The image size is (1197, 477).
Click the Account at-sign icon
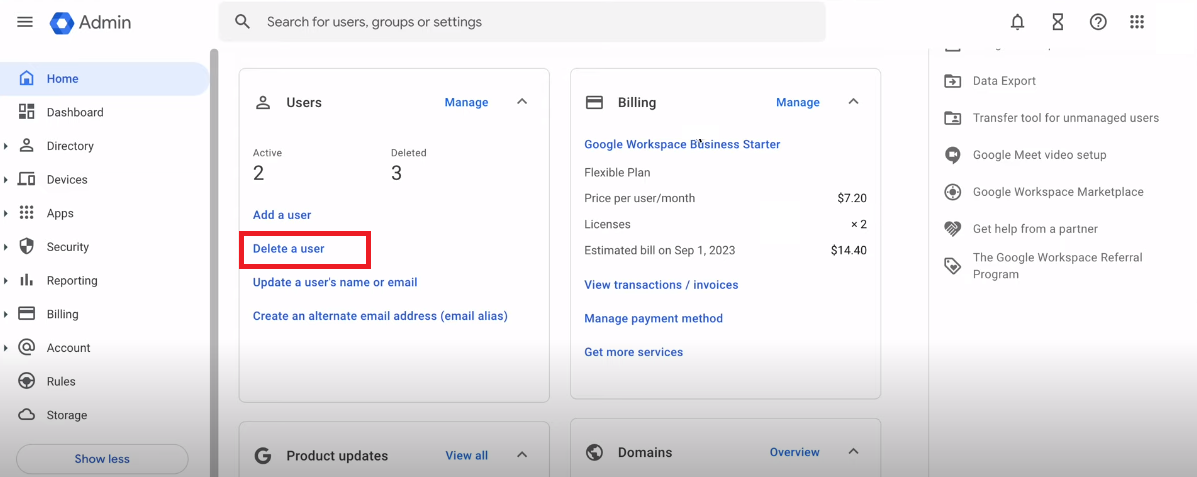pyautogui.click(x=27, y=347)
